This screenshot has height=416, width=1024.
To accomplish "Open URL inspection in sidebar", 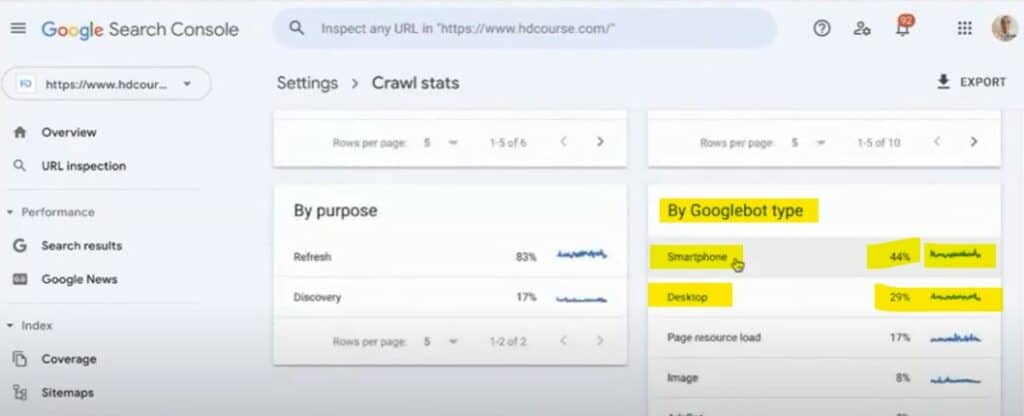I will coord(84,166).
